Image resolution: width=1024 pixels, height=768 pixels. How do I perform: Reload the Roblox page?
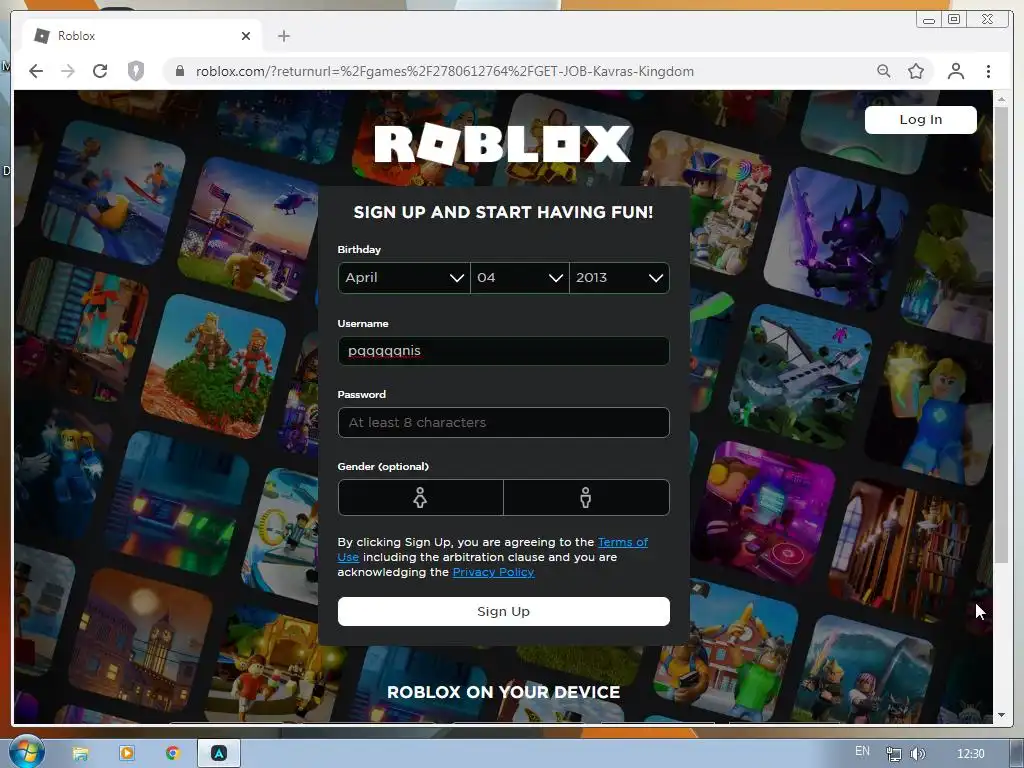(x=100, y=71)
